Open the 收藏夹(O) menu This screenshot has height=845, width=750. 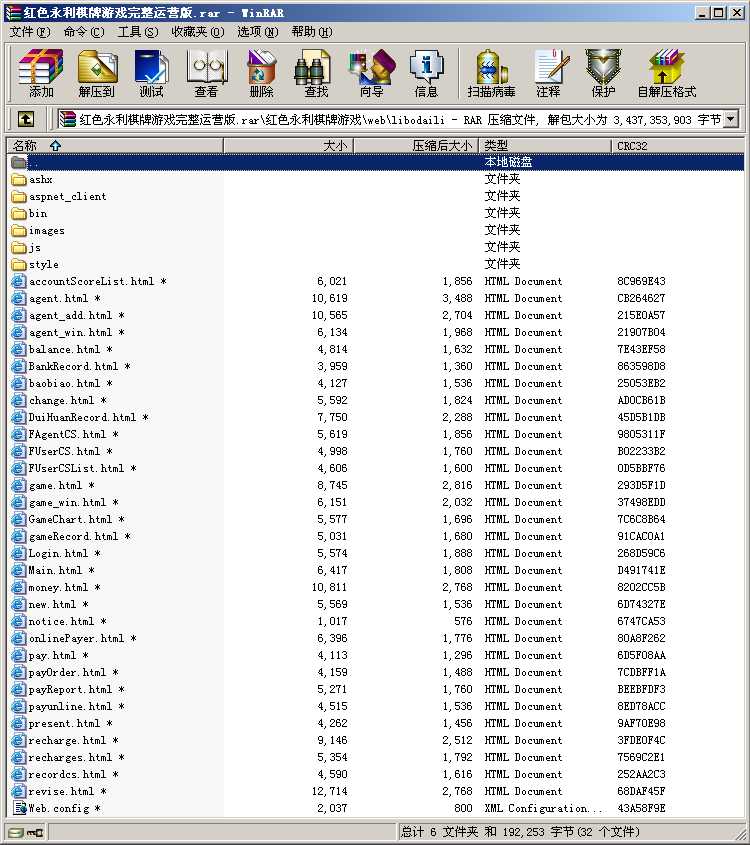tap(198, 32)
